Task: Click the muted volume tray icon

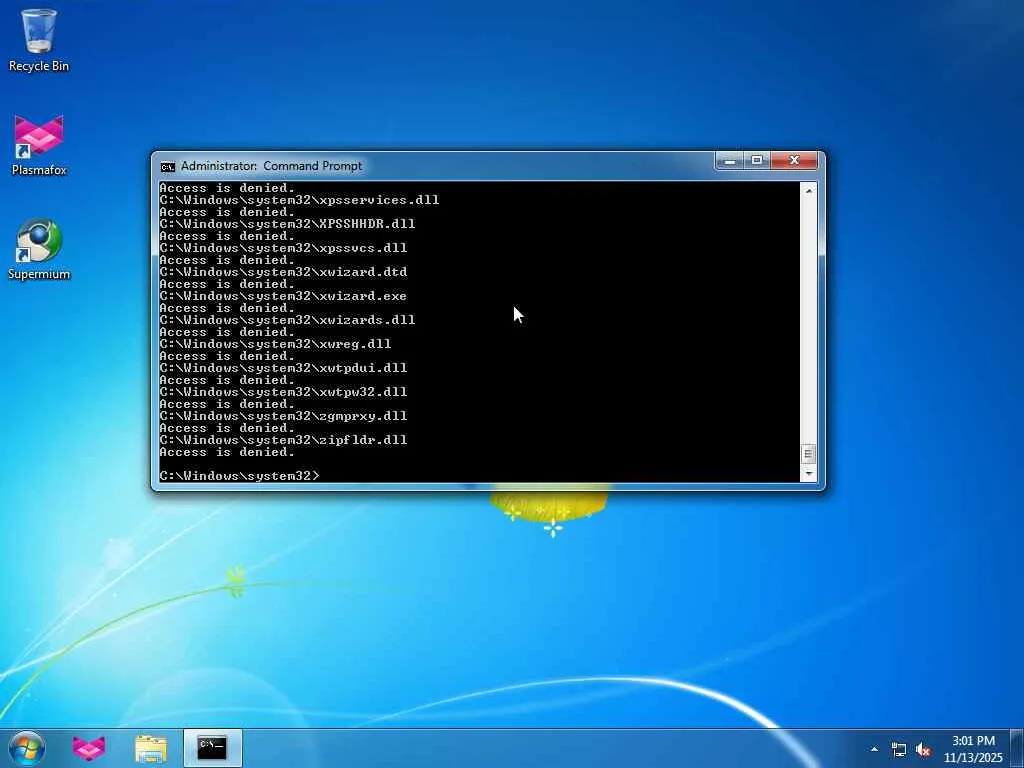Action: (x=923, y=750)
